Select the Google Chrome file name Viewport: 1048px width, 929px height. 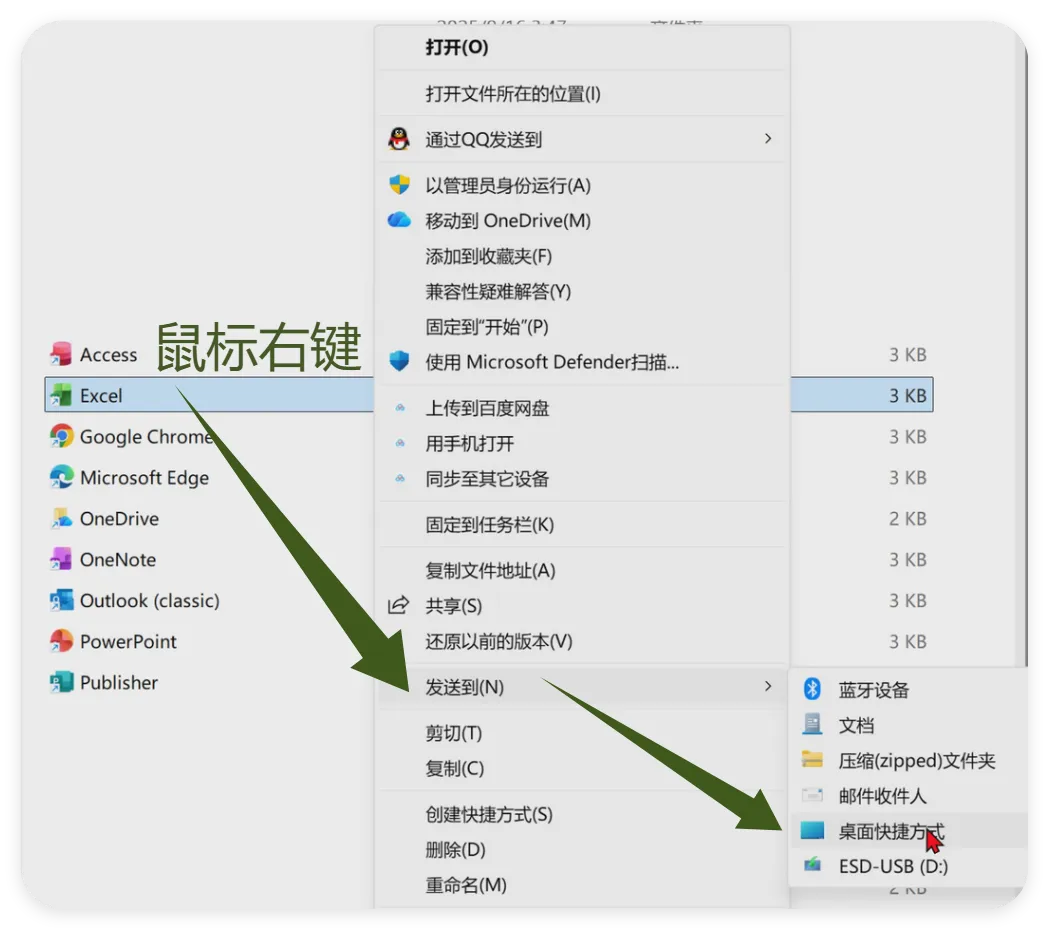[146, 436]
